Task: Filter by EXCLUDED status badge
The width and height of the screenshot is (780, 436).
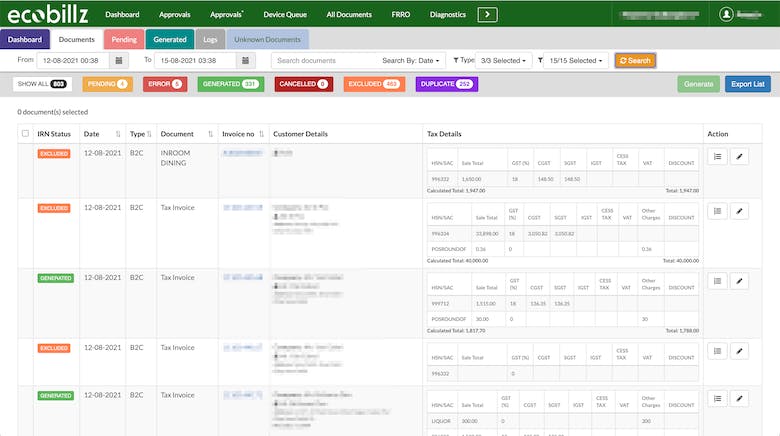Action: click(x=374, y=84)
